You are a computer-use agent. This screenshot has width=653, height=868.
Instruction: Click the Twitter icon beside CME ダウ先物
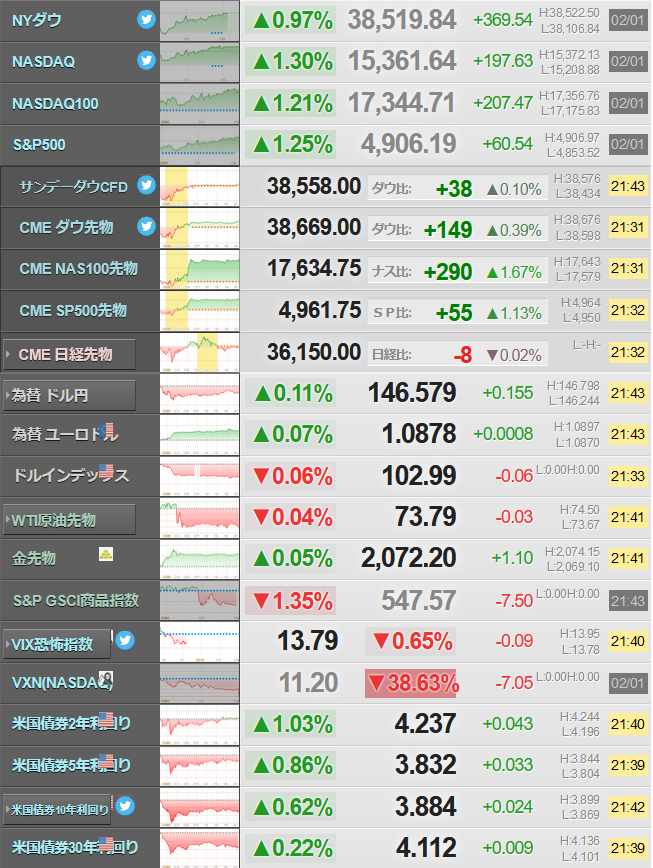pyautogui.click(x=146, y=226)
